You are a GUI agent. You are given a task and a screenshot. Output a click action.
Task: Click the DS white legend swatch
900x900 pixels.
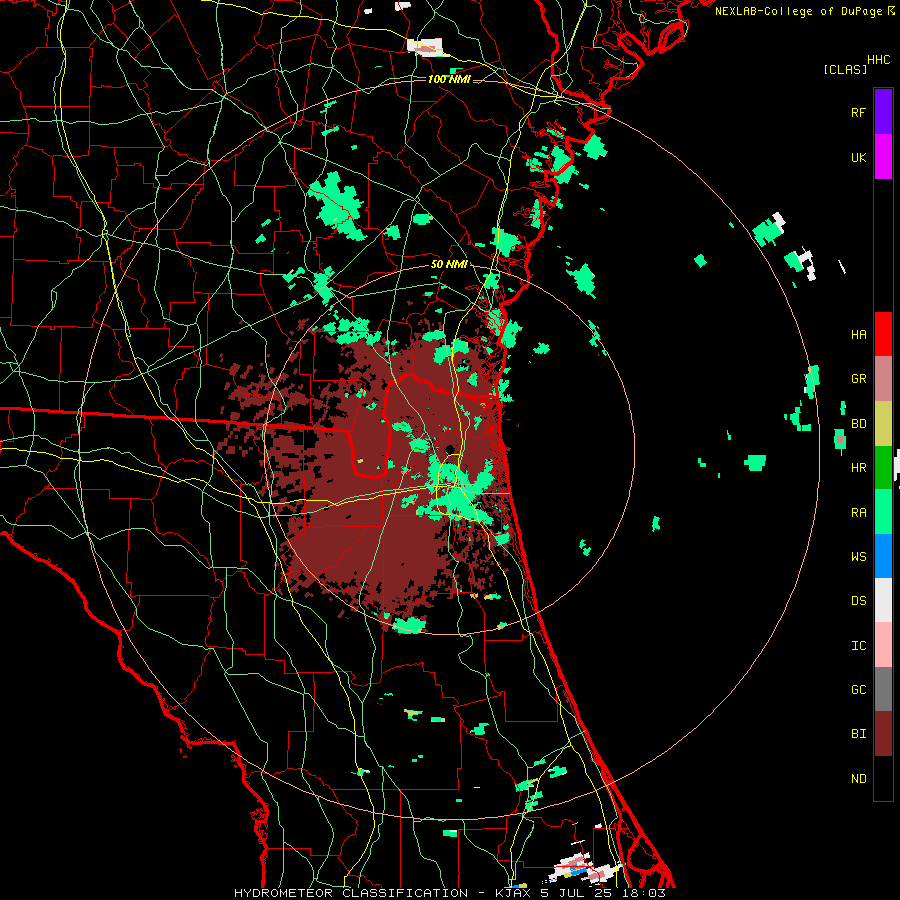click(883, 600)
